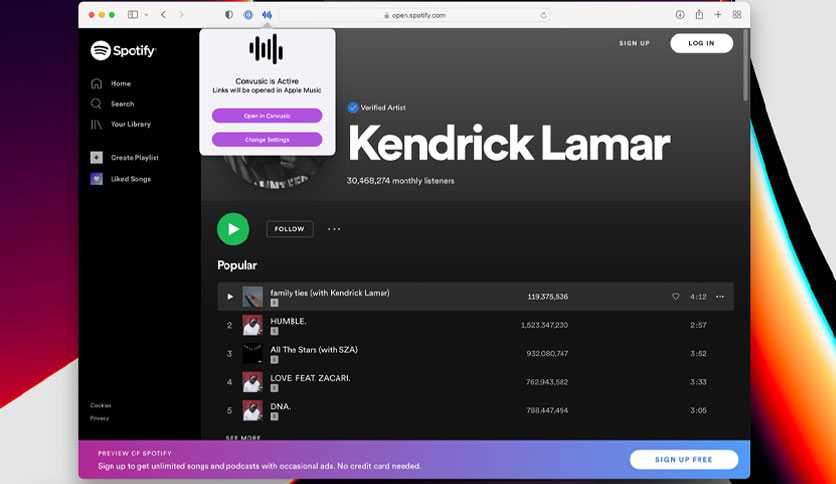Click the Convusic extension icon in the toolbar

[267, 15]
